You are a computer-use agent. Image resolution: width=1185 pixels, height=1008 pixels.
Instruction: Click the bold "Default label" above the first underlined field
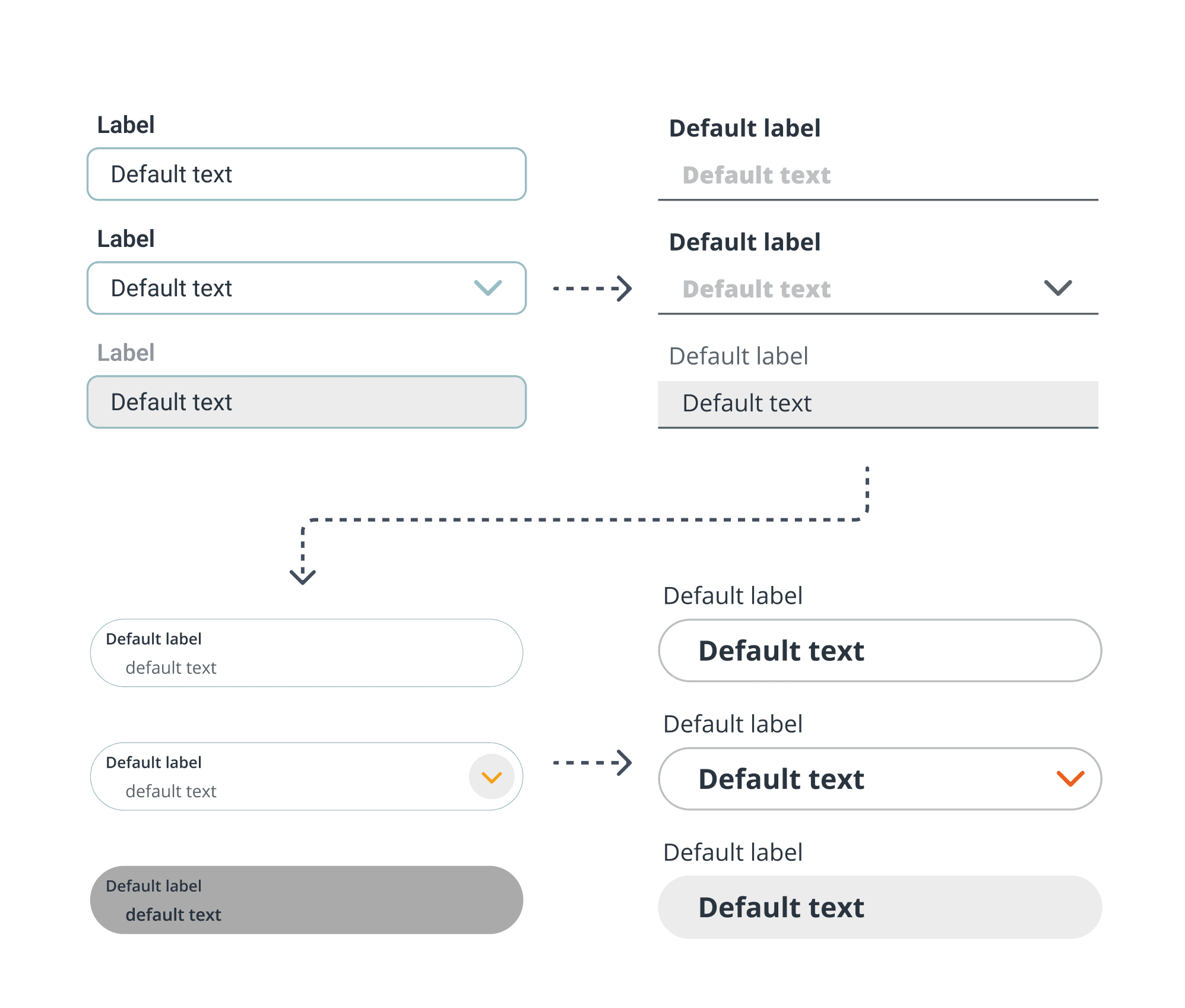tap(744, 128)
